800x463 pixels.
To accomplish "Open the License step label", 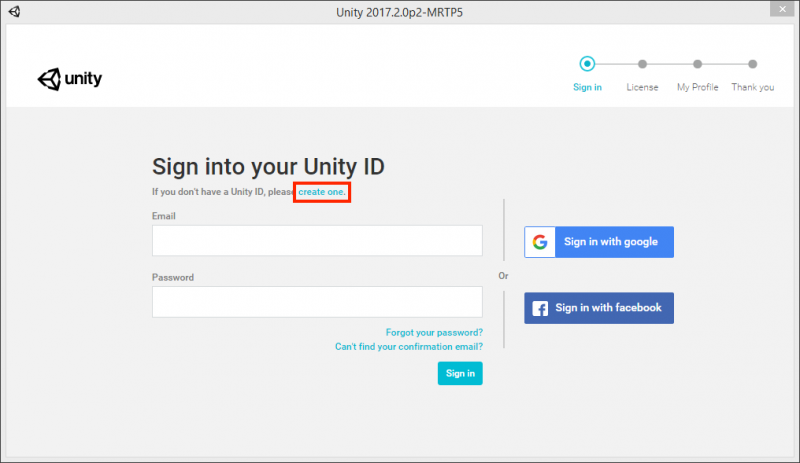I will click(642, 87).
